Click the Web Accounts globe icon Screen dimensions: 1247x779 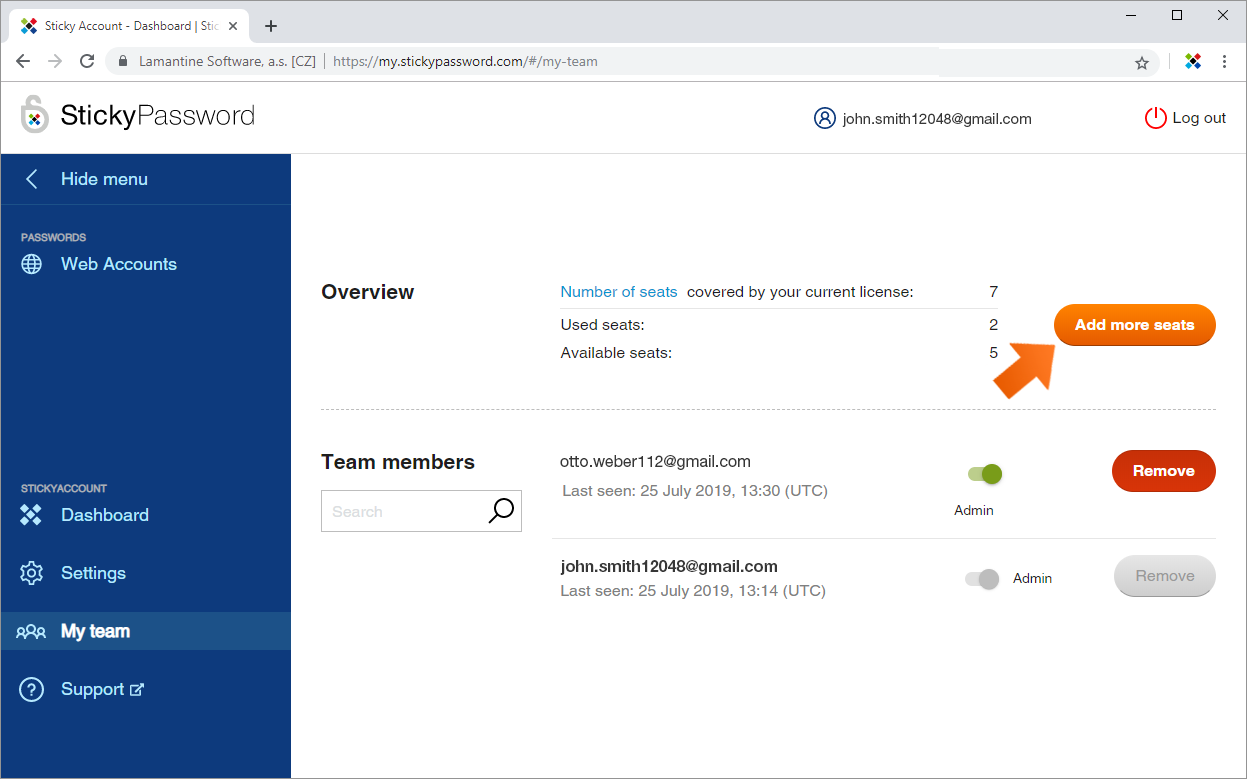[x=32, y=264]
